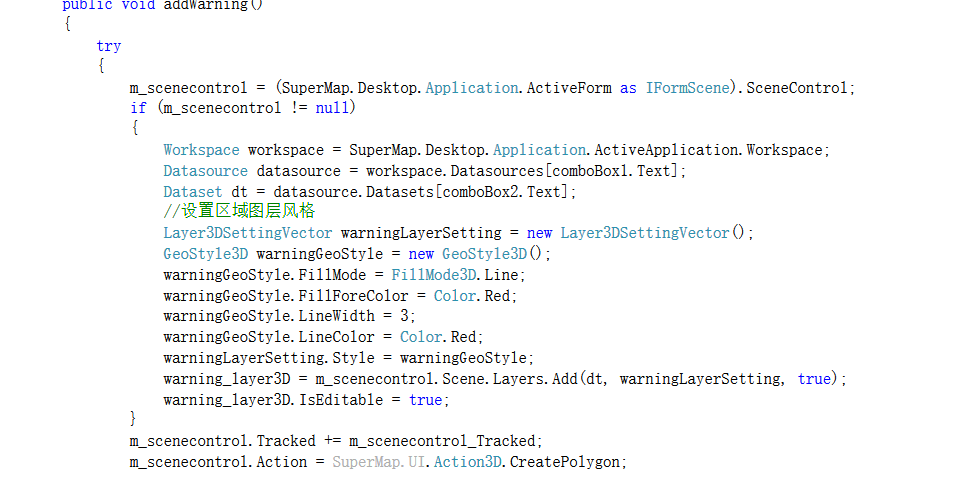Click 'FillMode3D' enum name
This screenshot has width=970, height=503.
tap(434, 275)
